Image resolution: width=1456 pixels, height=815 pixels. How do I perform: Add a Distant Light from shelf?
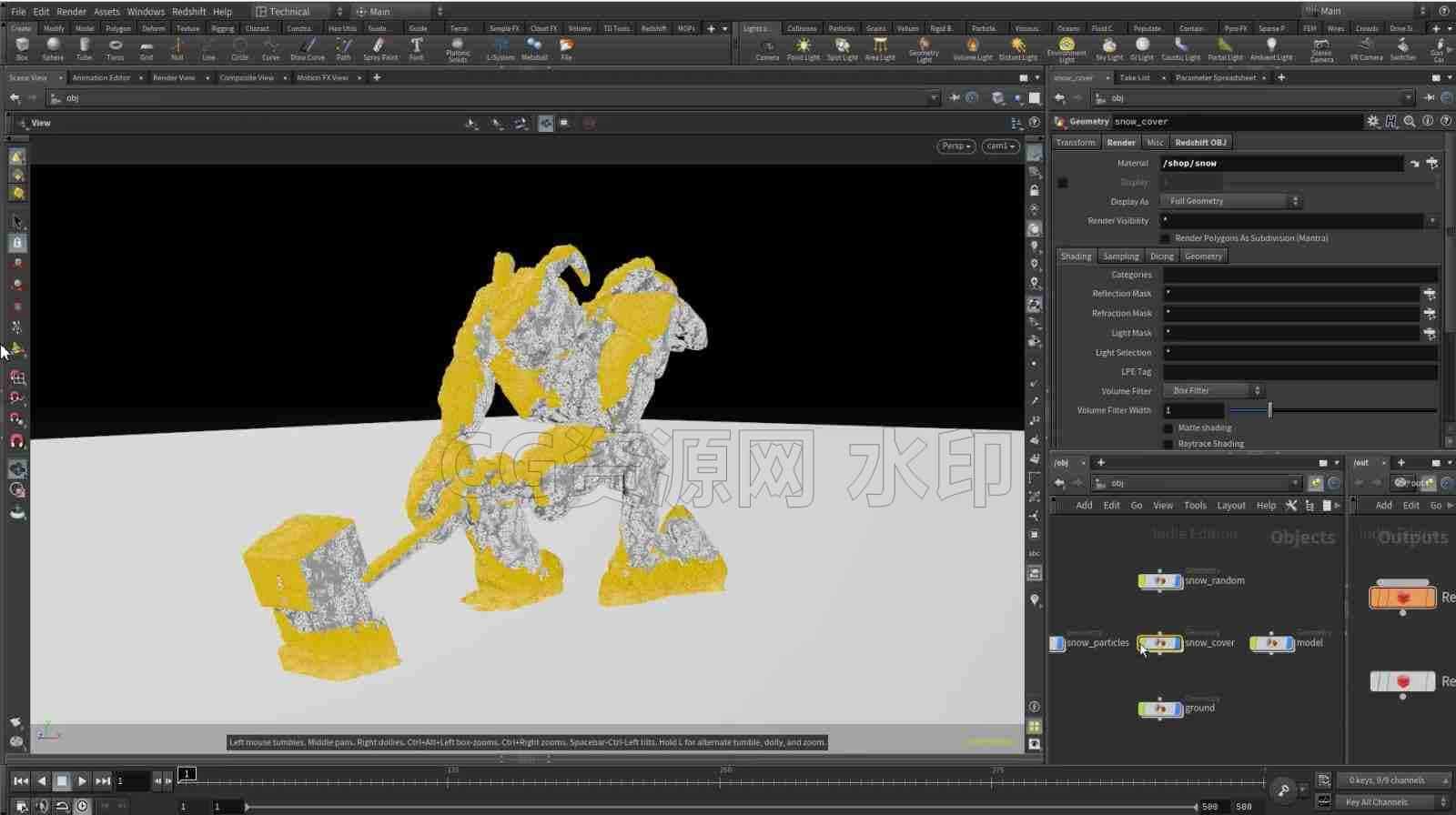click(1017, 49)
